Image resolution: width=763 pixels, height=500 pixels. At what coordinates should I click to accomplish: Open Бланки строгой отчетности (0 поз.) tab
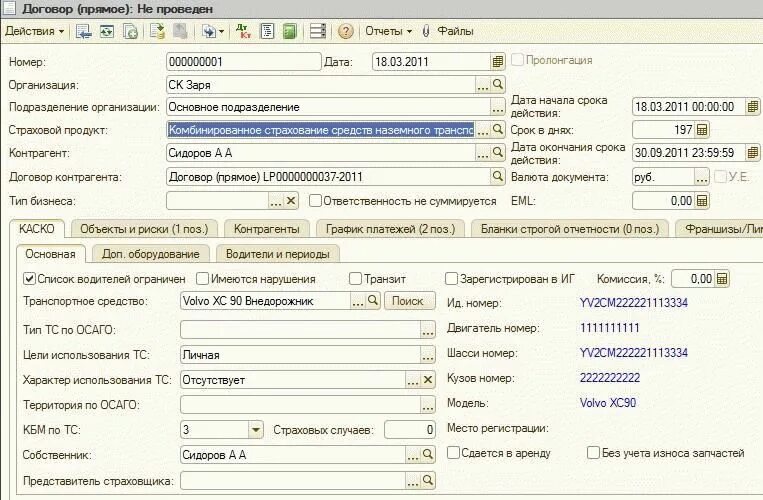570,229
